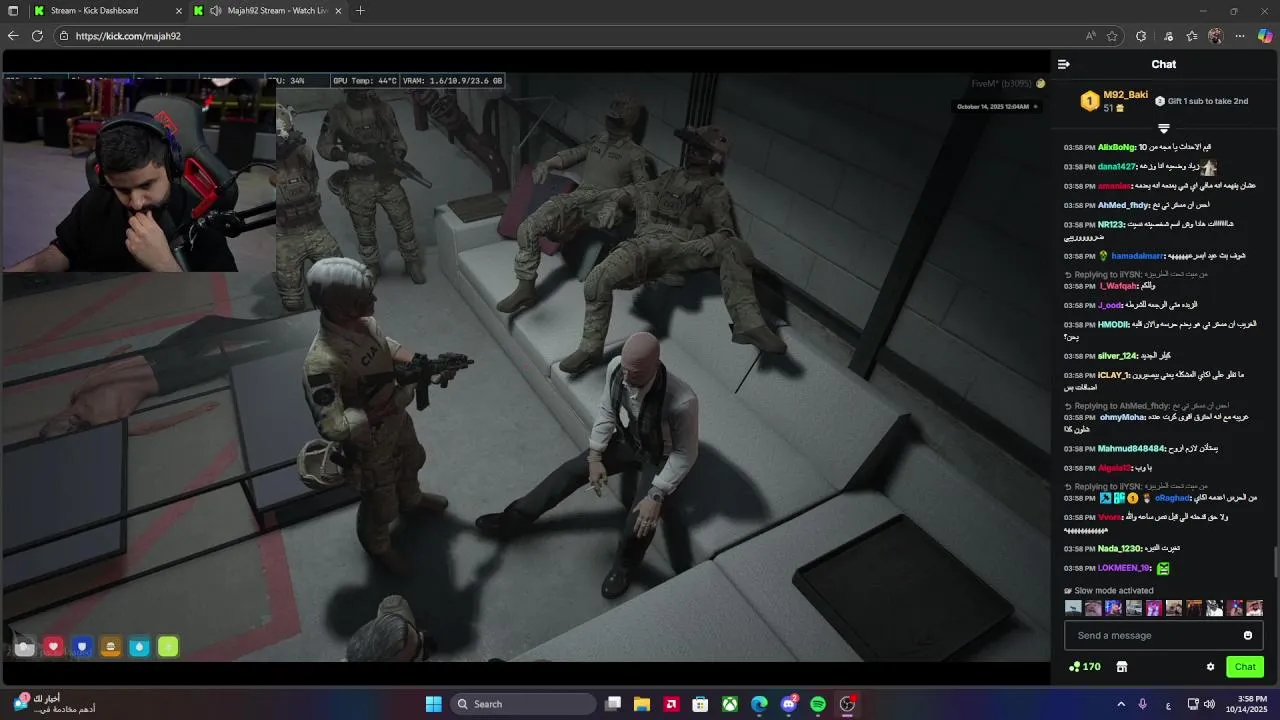Image resolution: width=1280 pixels, height=720 pixels.
Task: Open I_Wafqah's username in chat
Action: [1119, 286]
